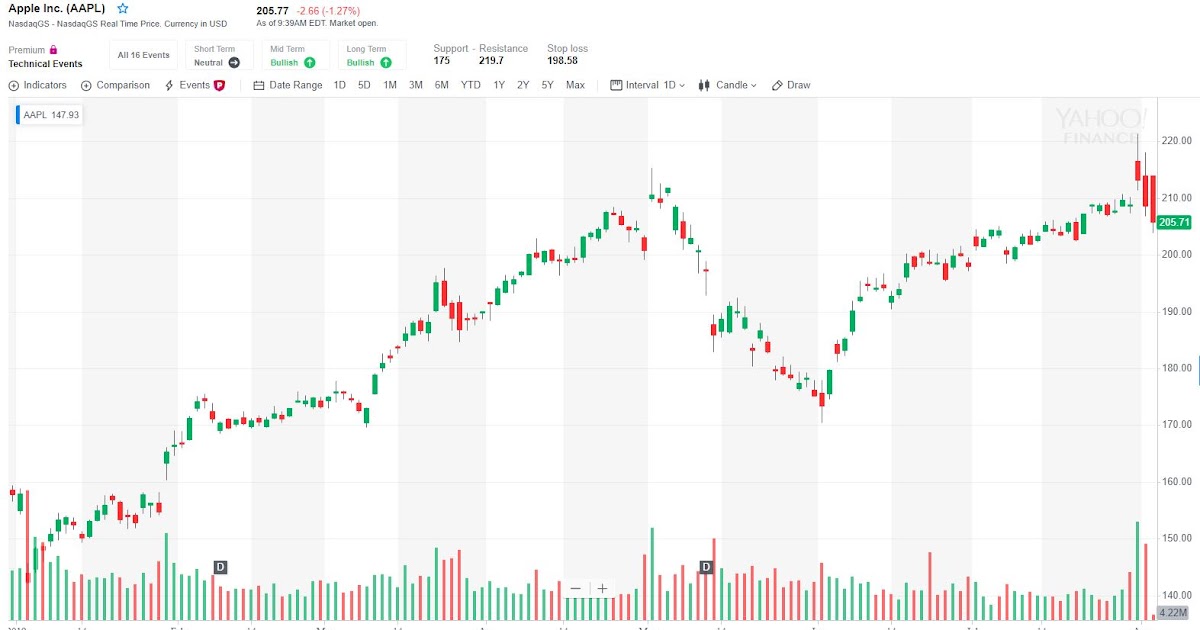Select the 5Y range
The image size is (1200, 630).
(x=548, y=86)
